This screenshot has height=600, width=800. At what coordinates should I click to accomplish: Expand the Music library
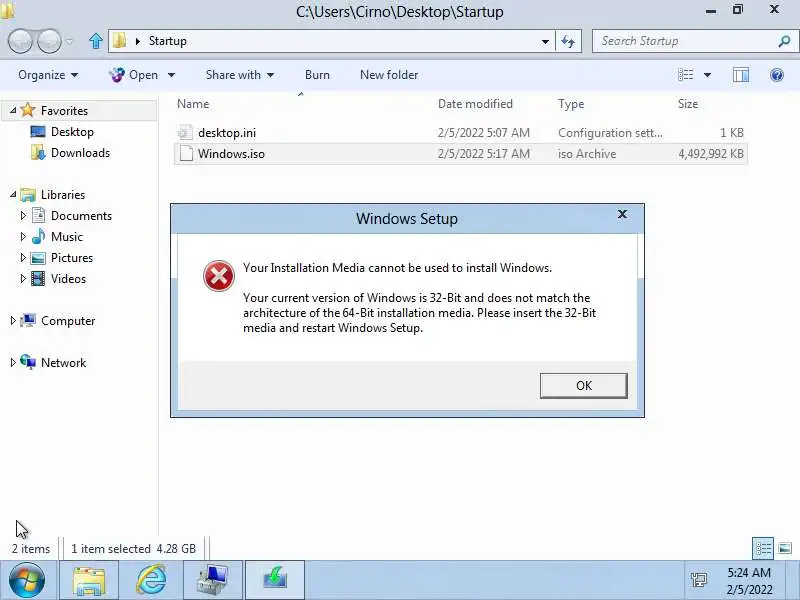point(22,237)
